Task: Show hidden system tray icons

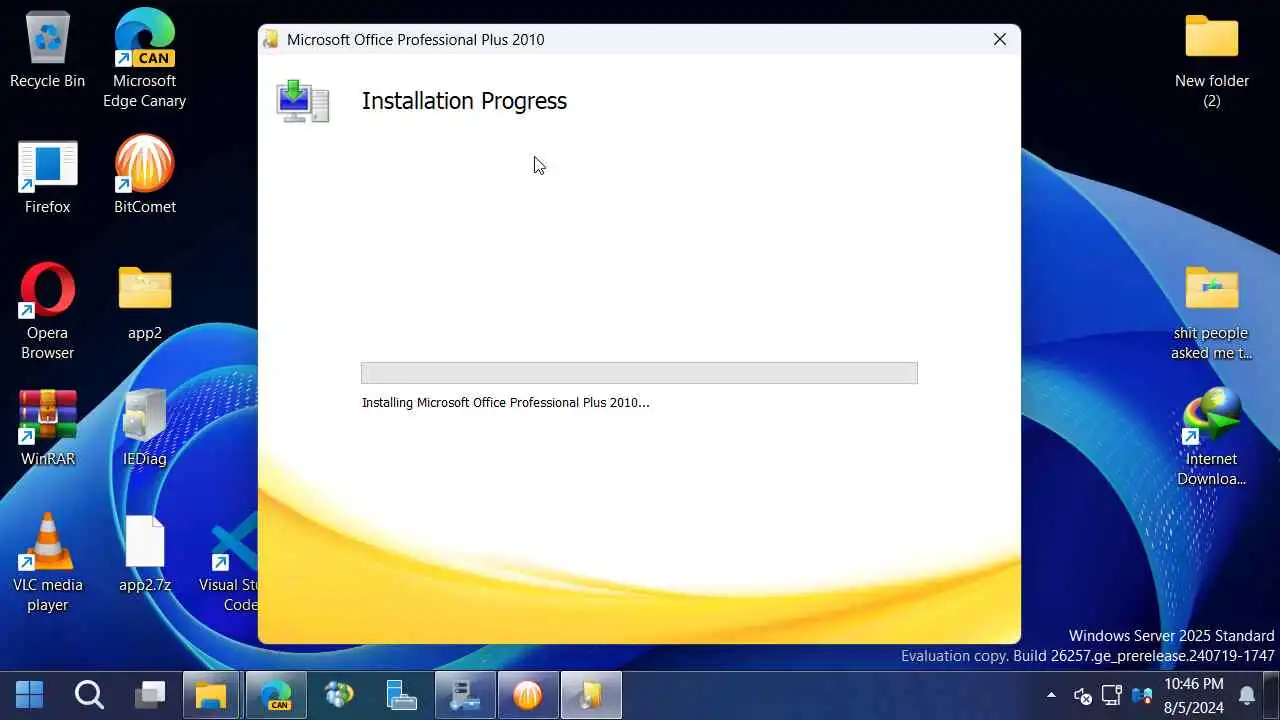Action: coord(1051,695)
